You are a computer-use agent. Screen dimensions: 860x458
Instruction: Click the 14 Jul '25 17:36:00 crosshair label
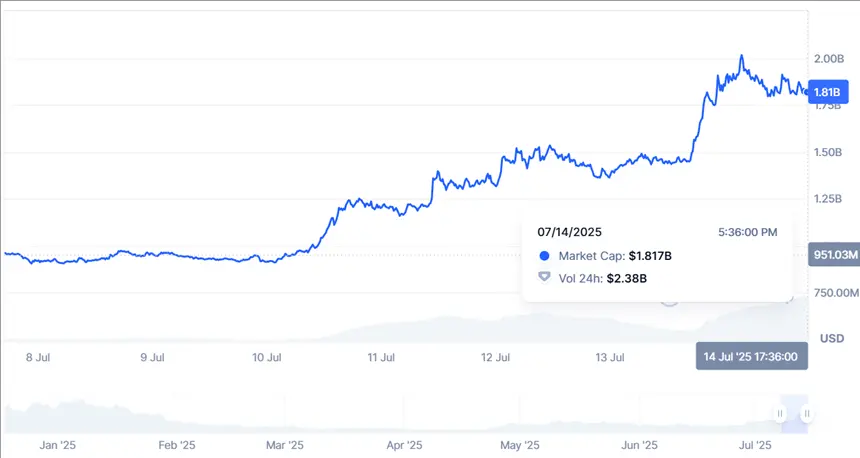tap(751, 357)
